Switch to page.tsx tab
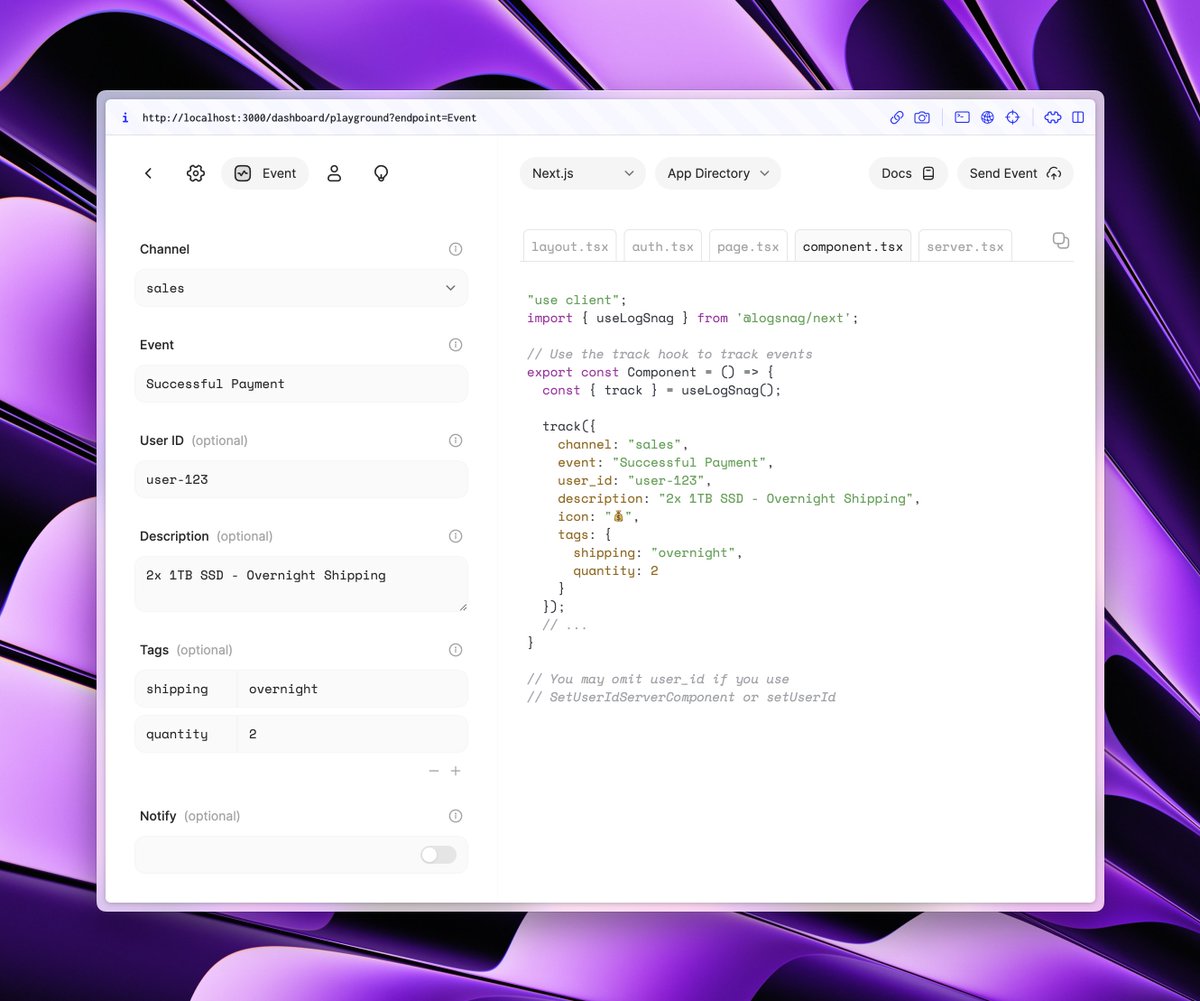This screenshot has height=1001, width=1200. 748,246
